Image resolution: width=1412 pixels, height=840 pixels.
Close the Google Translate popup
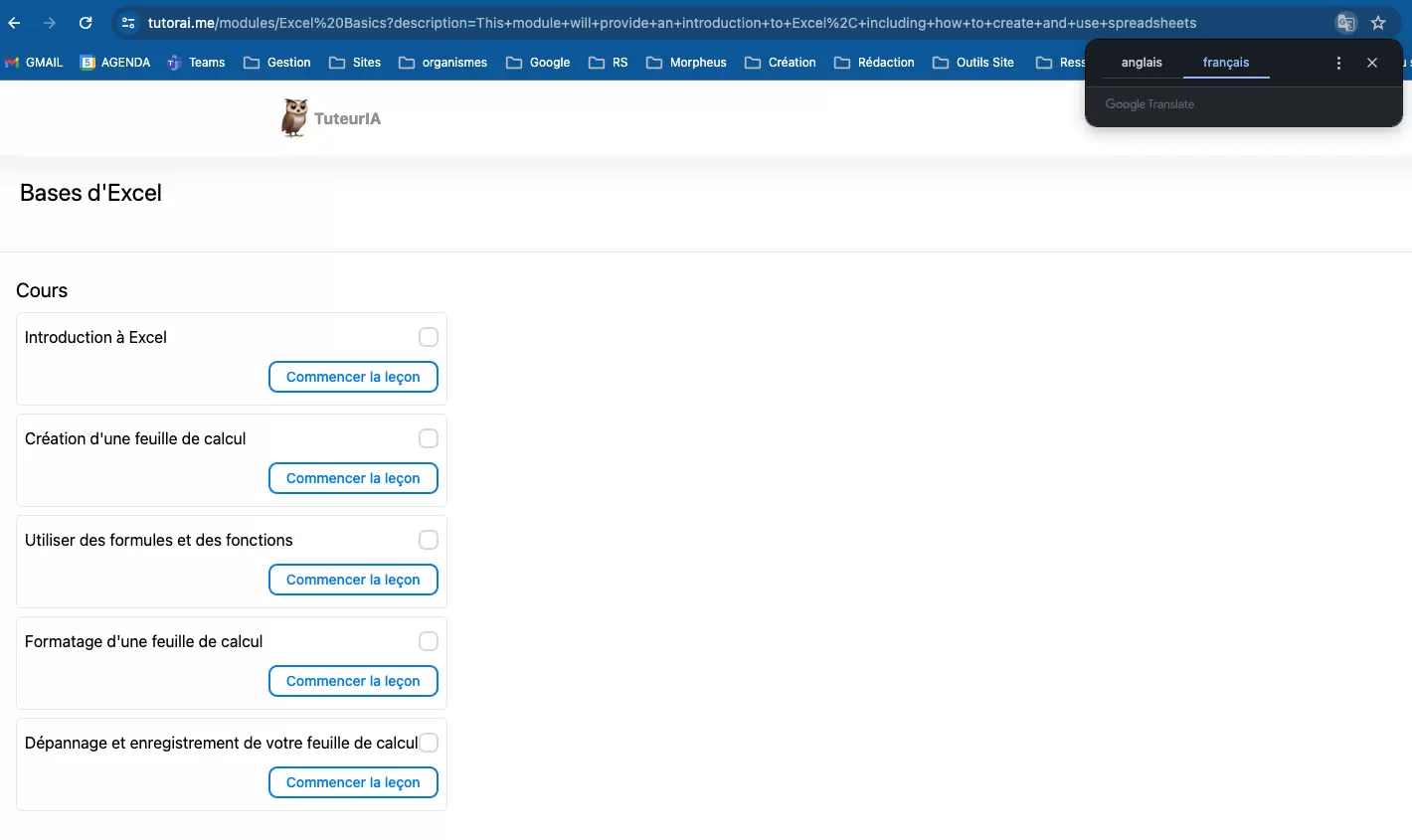(x=1372, y=63)
